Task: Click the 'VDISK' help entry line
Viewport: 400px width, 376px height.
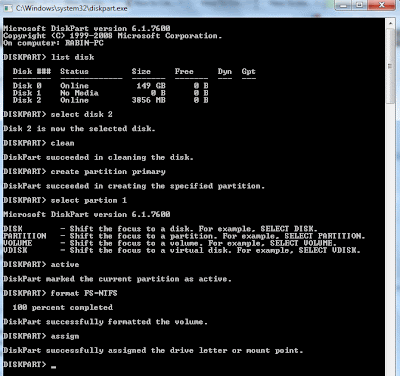Action: click(182, 250)
